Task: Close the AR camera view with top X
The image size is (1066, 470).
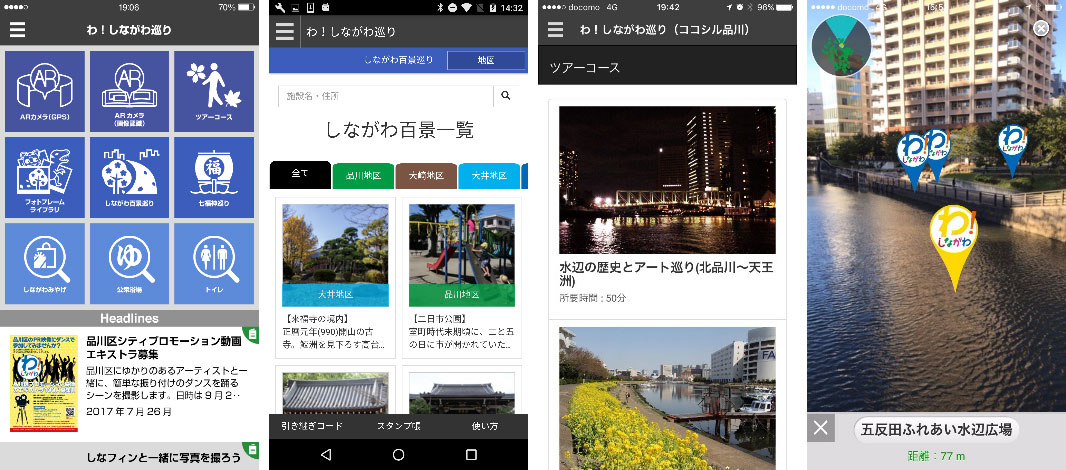Action: click(1040, 28)
